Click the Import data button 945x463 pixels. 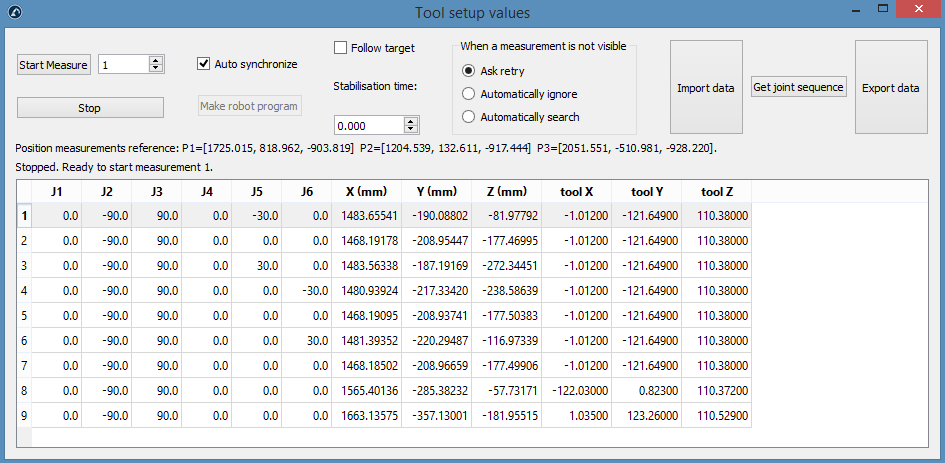coord(706,88)
